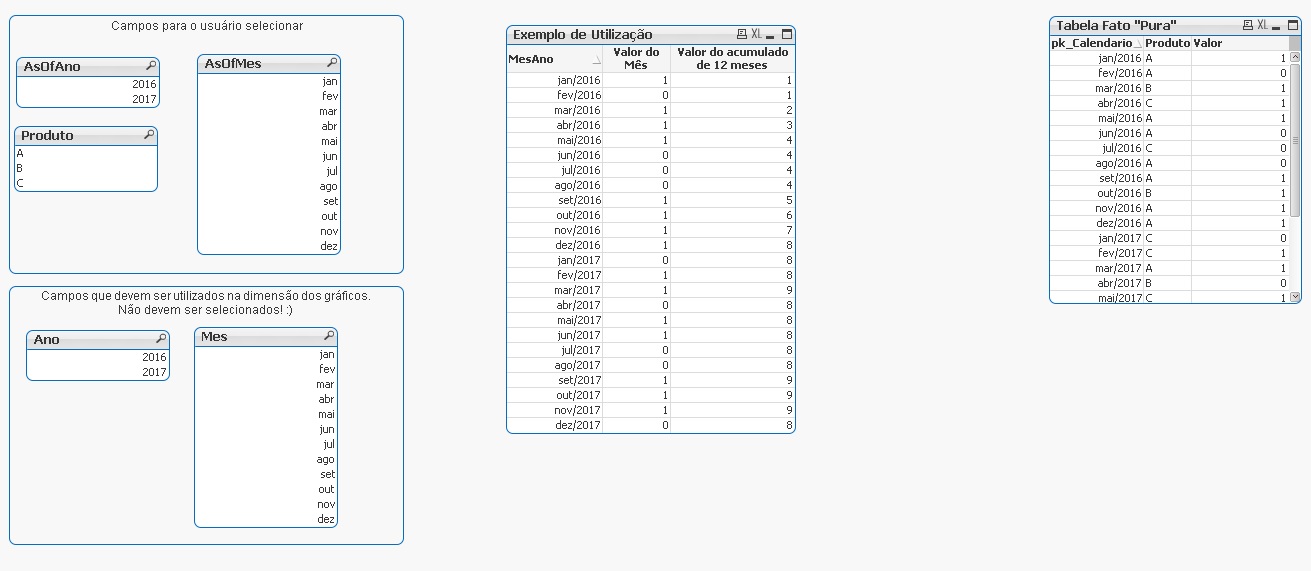Print the Tabela Fato "Pura" table
The width and height of the screenshot is (1311, 571).
coord(1248,24)
